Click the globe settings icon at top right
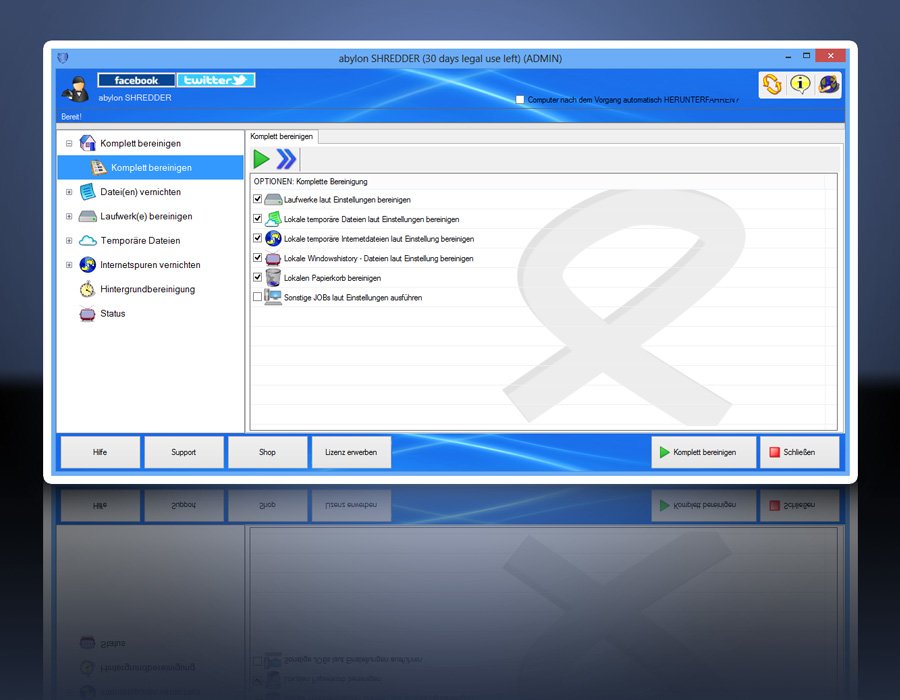The height and width of the screenshot is (700, 900). tap(828, 85)
